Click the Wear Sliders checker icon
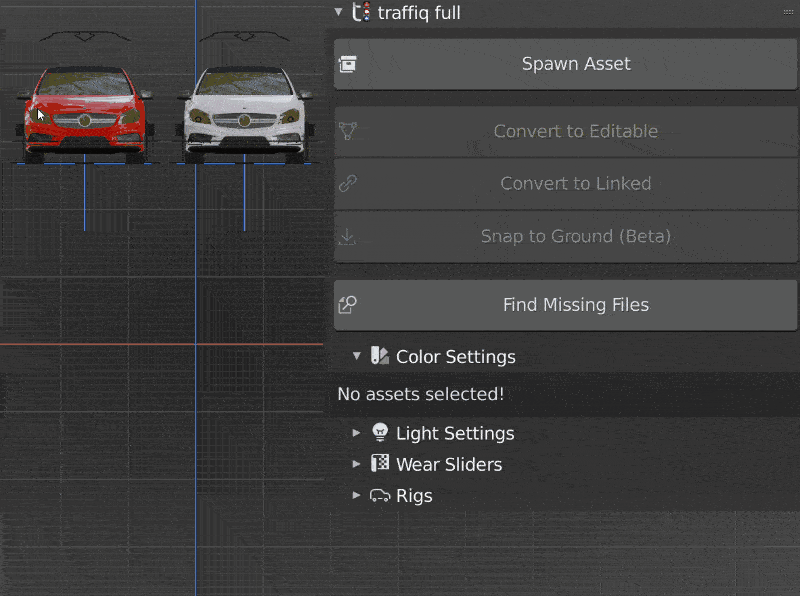 (380, 463)
